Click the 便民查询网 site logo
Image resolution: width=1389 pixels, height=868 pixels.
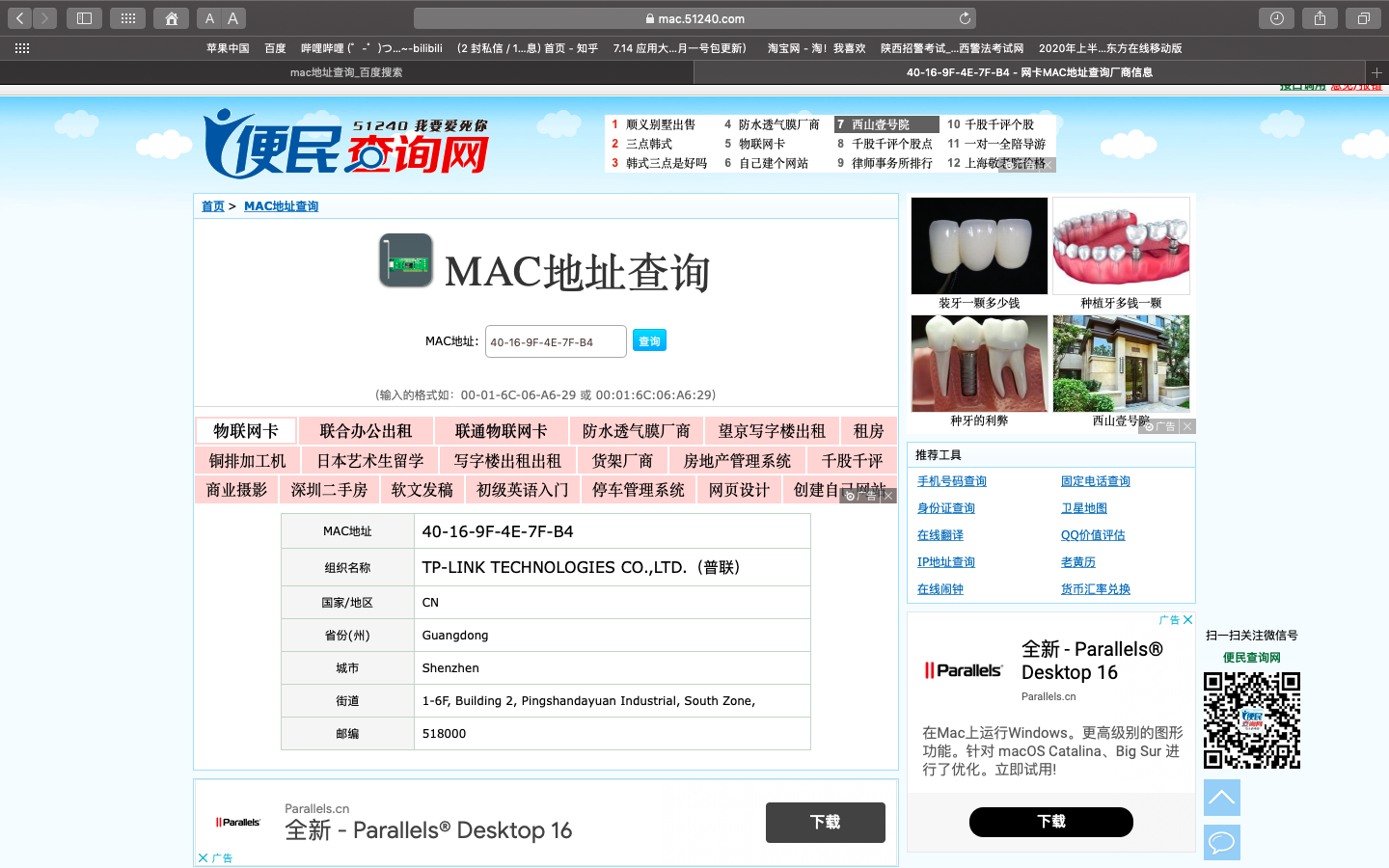pyautogui.click(x=346, y=144)
